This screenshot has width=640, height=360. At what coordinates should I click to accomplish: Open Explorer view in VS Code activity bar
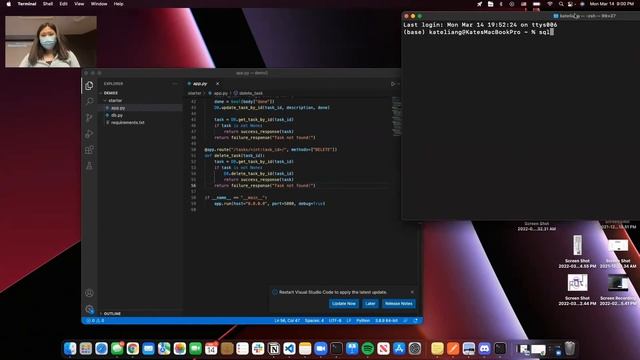point(89,85)
